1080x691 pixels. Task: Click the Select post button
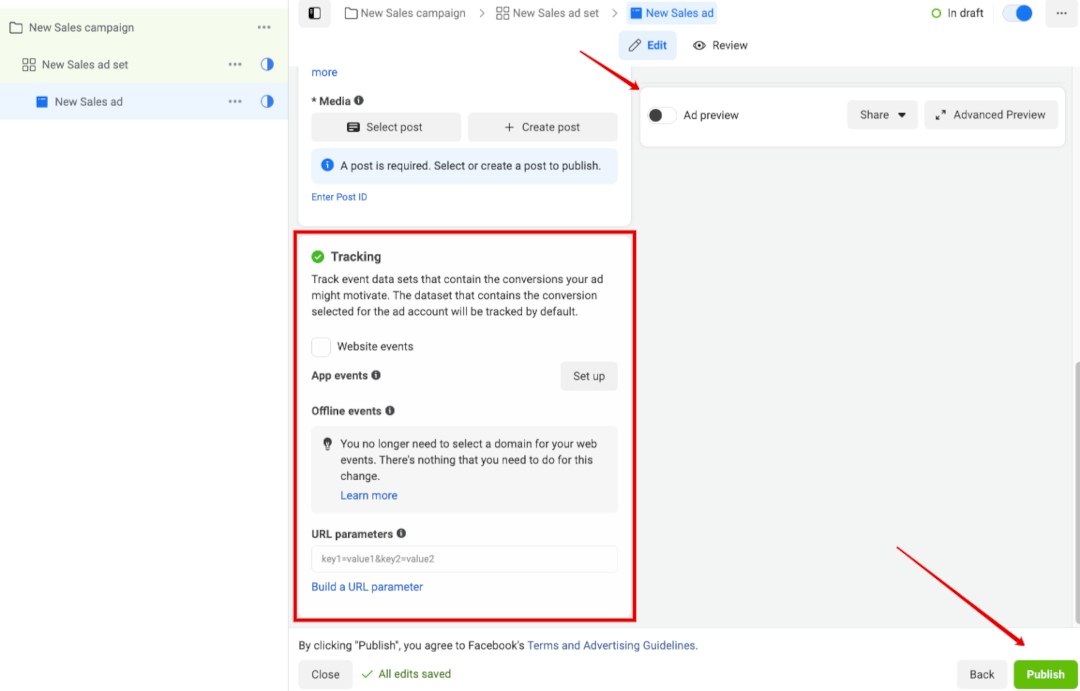(x=386, y=127)
